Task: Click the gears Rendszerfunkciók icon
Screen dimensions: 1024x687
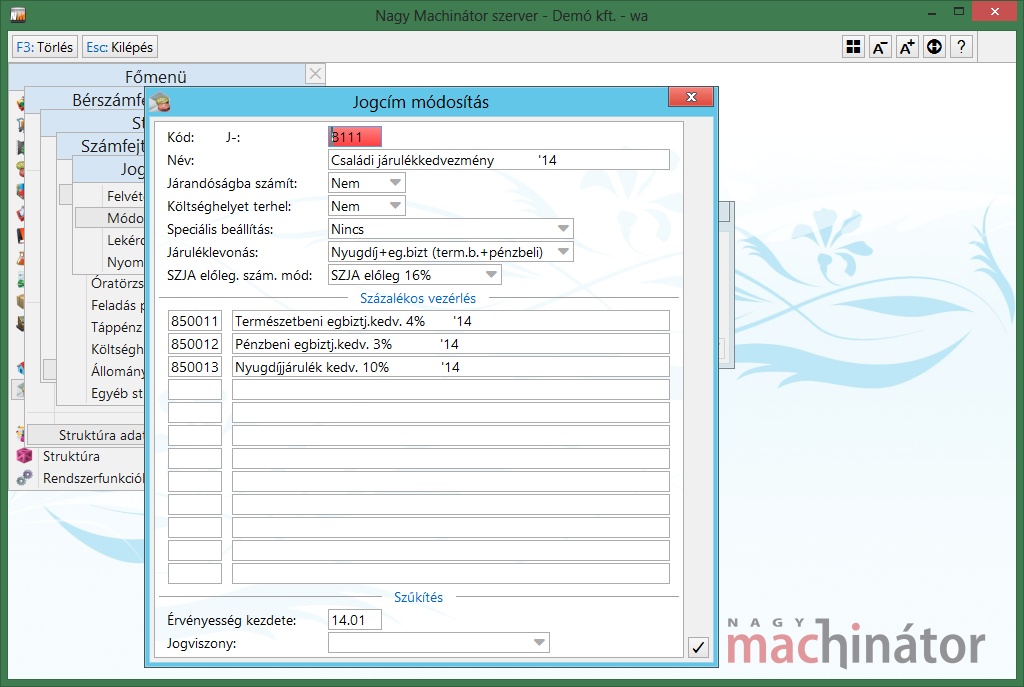Action: click(24, 478)
